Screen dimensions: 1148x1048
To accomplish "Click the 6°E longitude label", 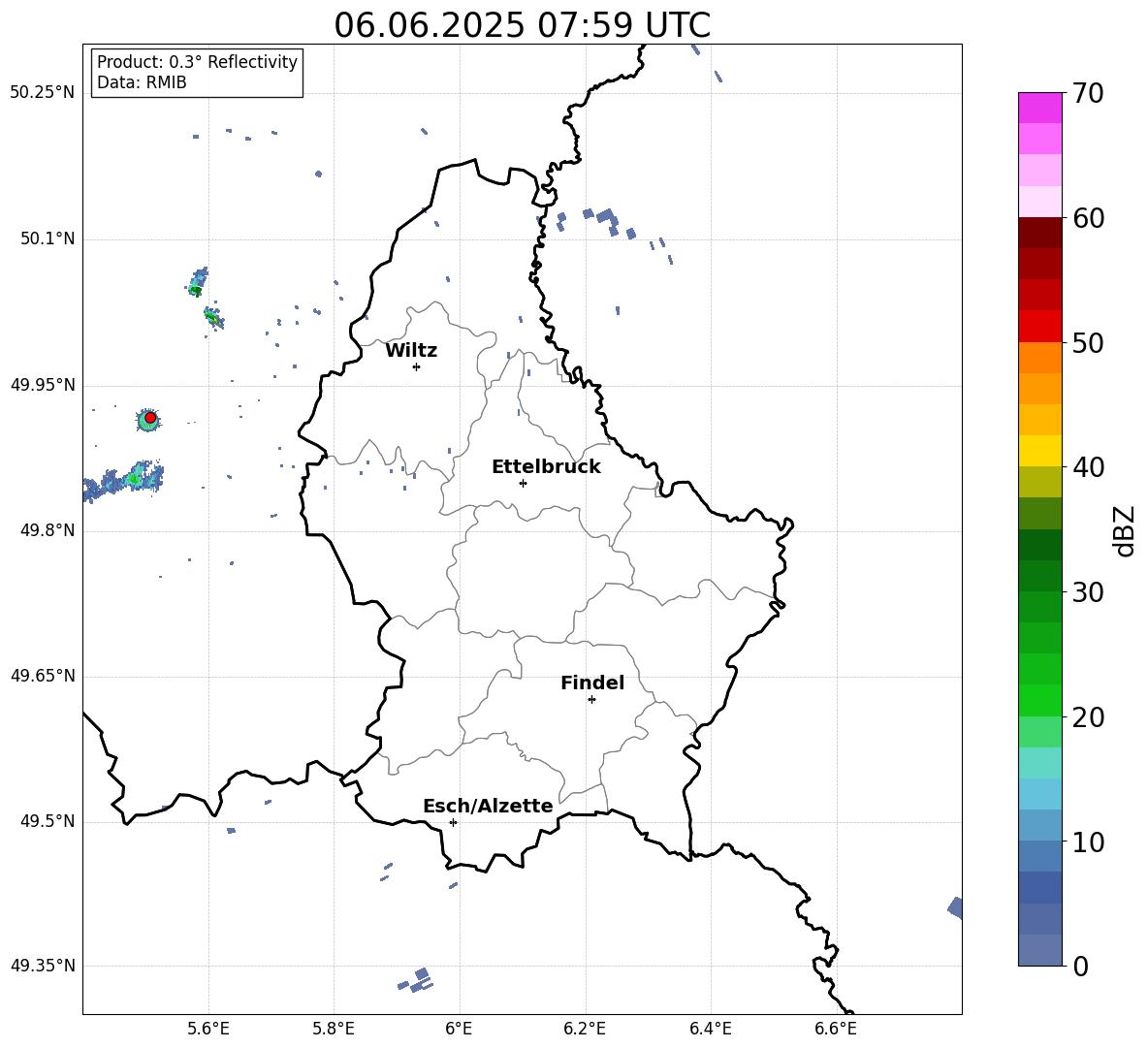I will (x=459, y=1029).
